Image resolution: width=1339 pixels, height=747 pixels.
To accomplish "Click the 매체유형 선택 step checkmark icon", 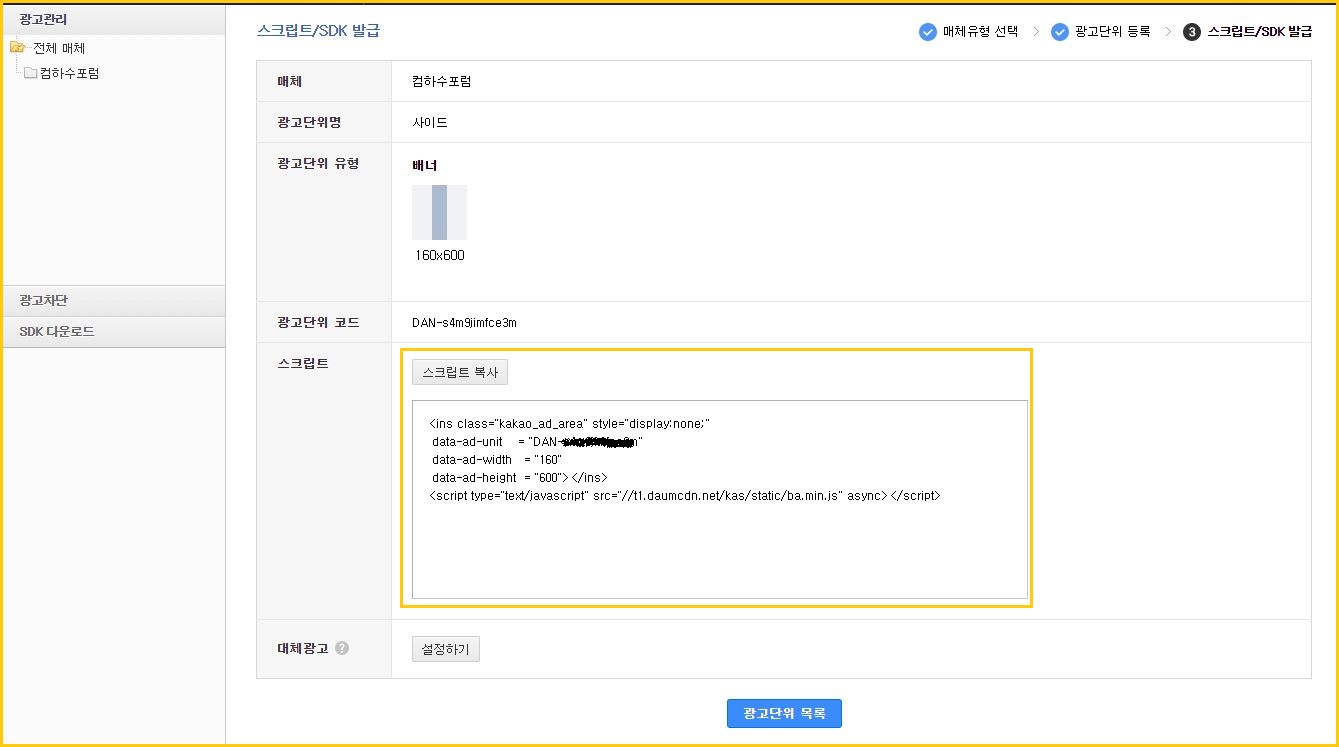I will 927,32.
